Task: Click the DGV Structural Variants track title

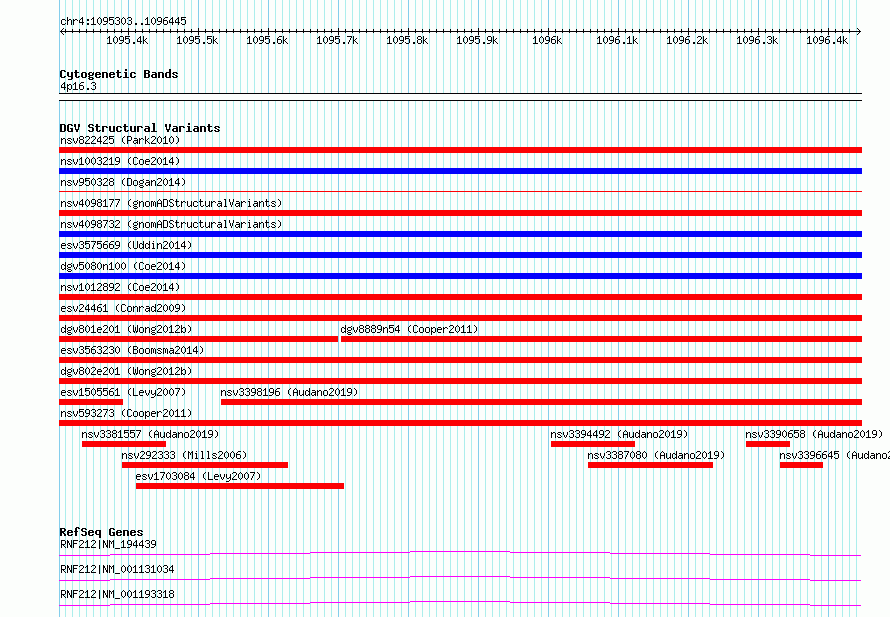Action: (x=140, y=128)
